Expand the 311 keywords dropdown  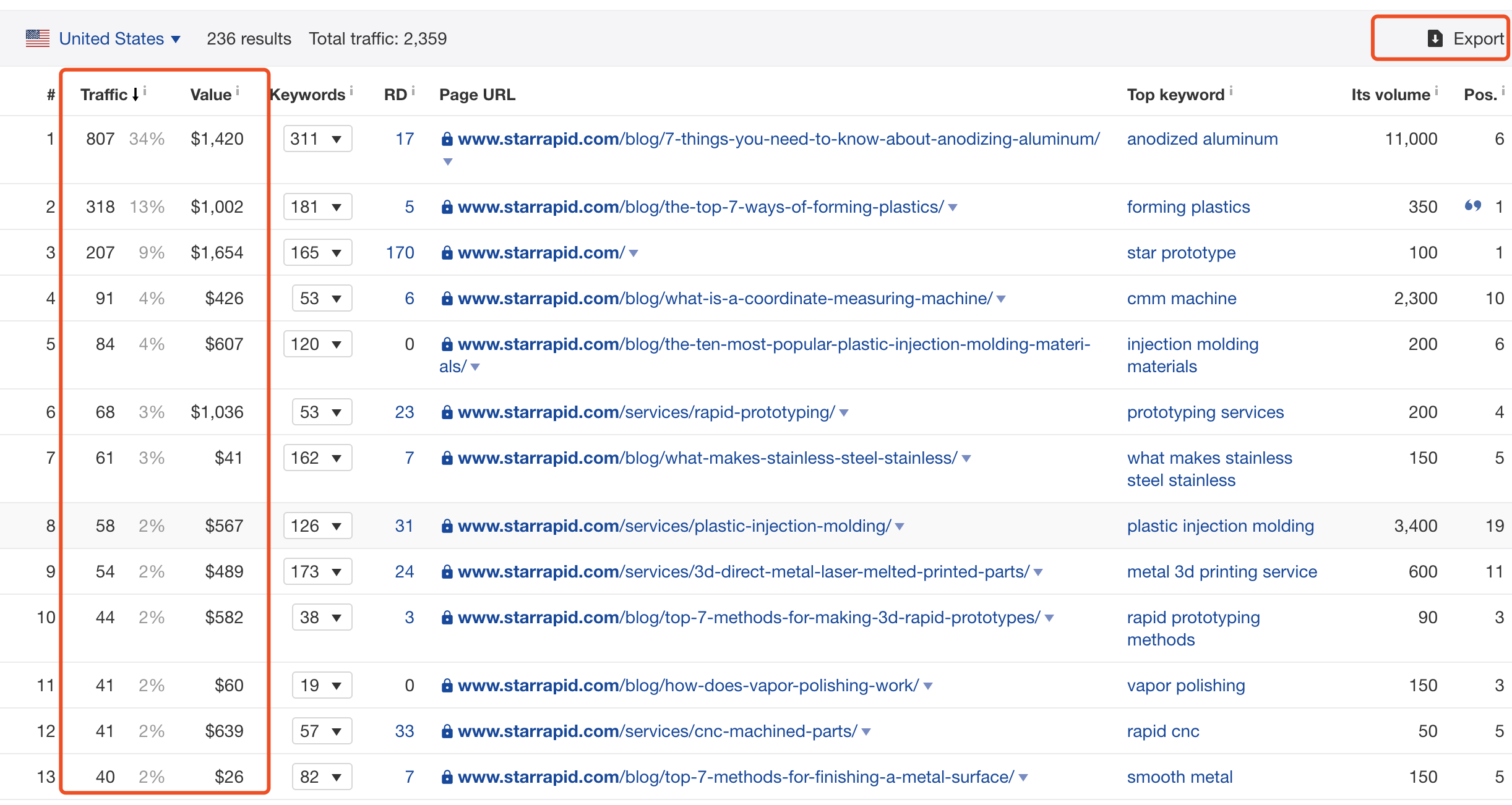(317, 139)
